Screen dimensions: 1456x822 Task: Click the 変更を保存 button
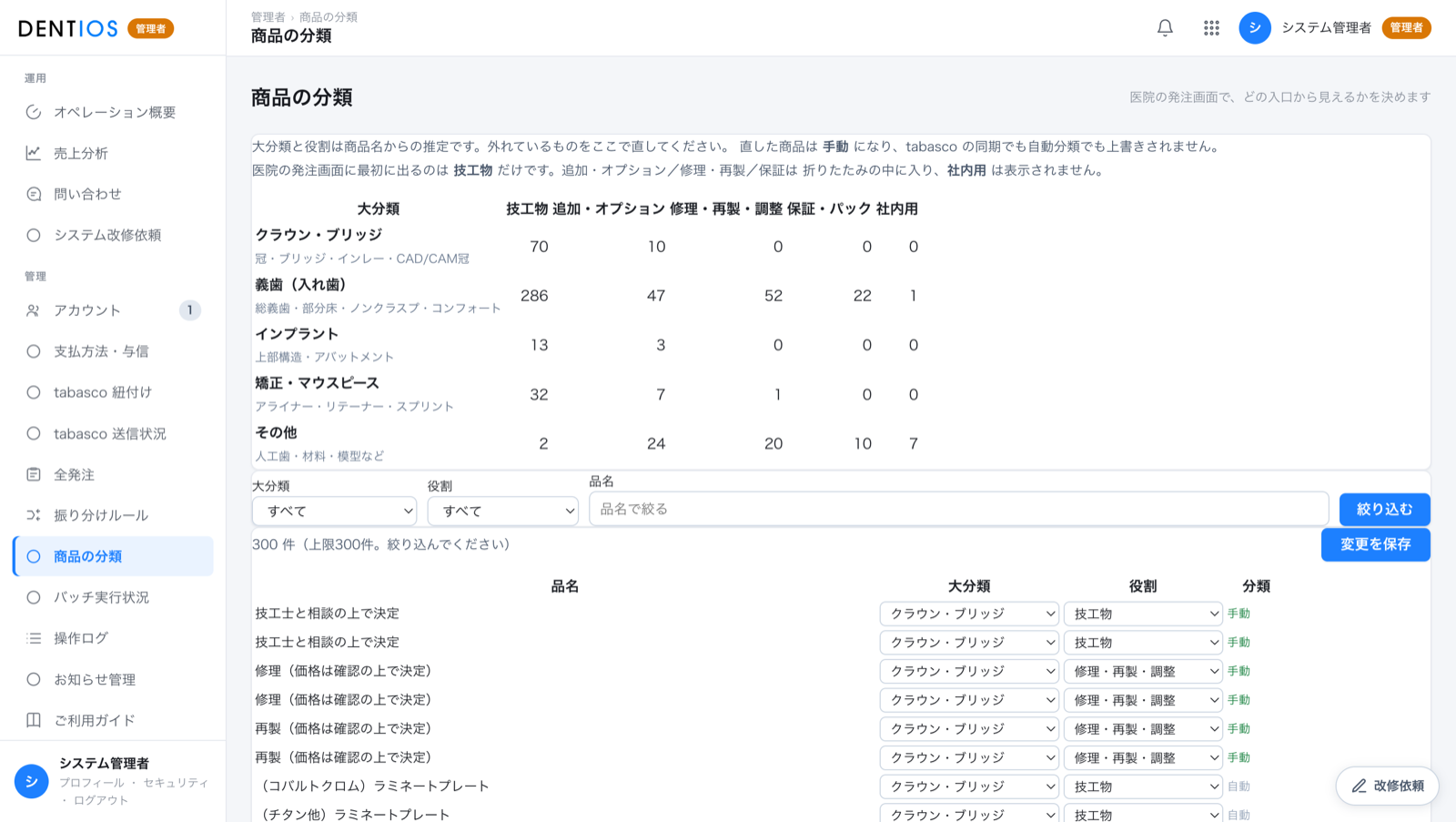point(1375,544)
